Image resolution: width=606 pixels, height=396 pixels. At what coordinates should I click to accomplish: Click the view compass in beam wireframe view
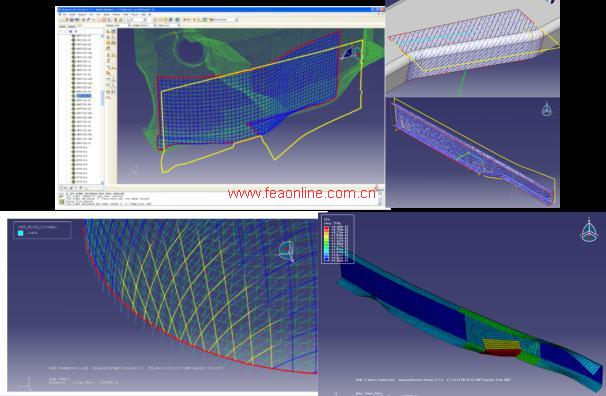tap(546, 109)
